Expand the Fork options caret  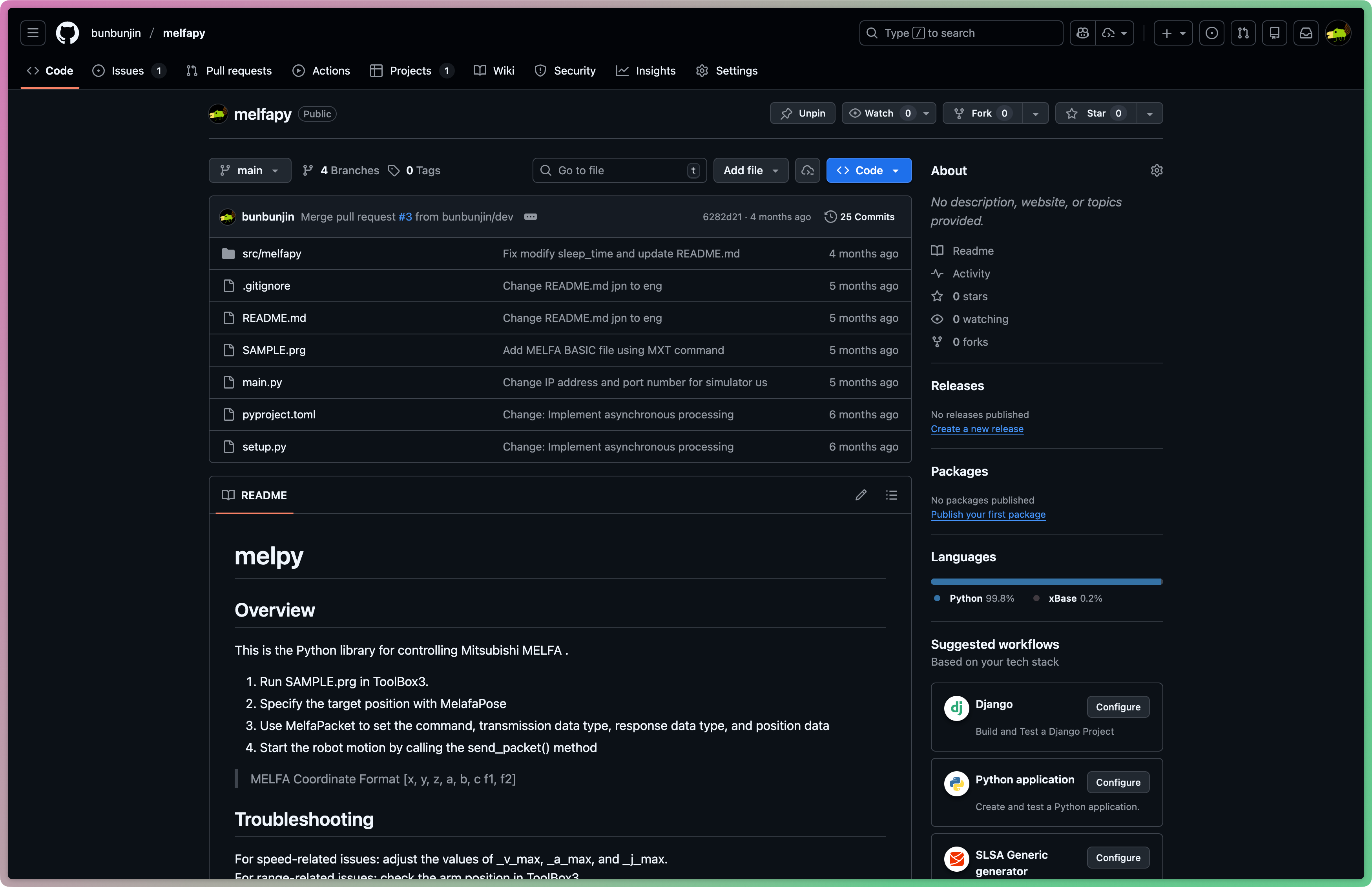click(x=1035, y=113)
